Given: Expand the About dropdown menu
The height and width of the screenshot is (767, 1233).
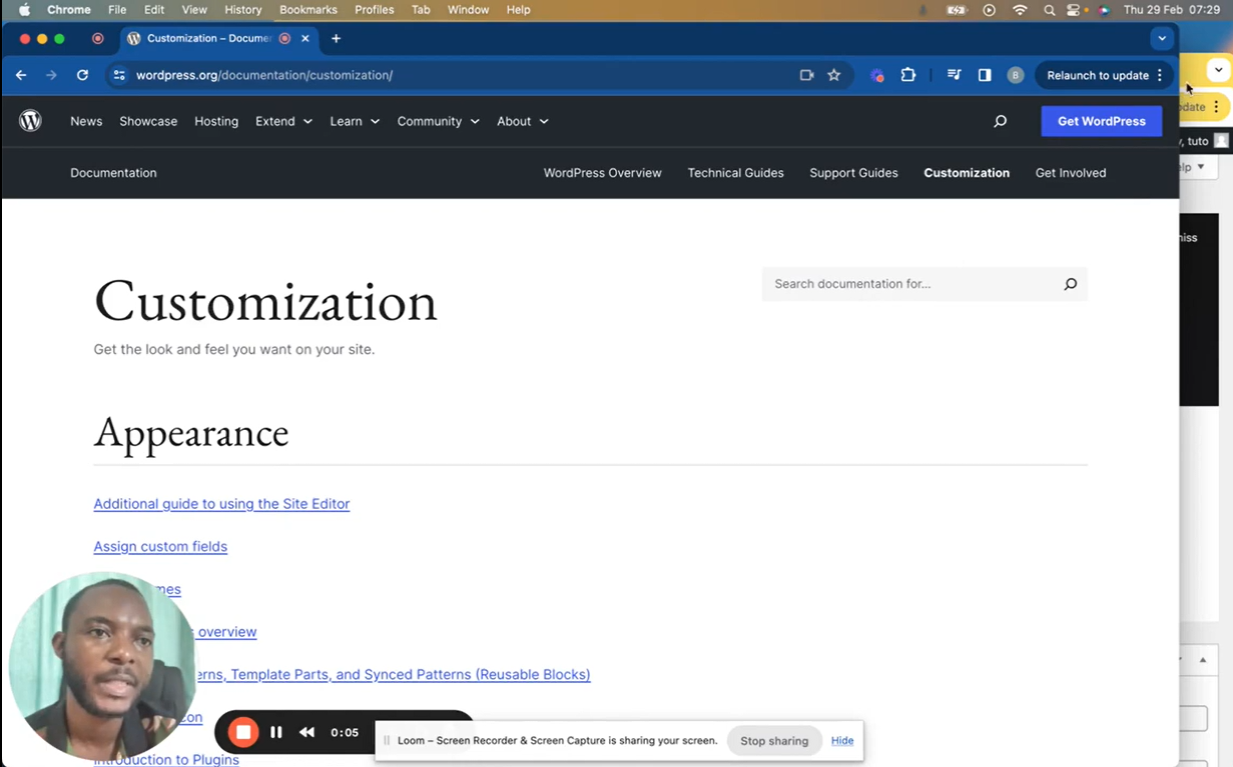Looking at the screenshot, I should (523, 121).
